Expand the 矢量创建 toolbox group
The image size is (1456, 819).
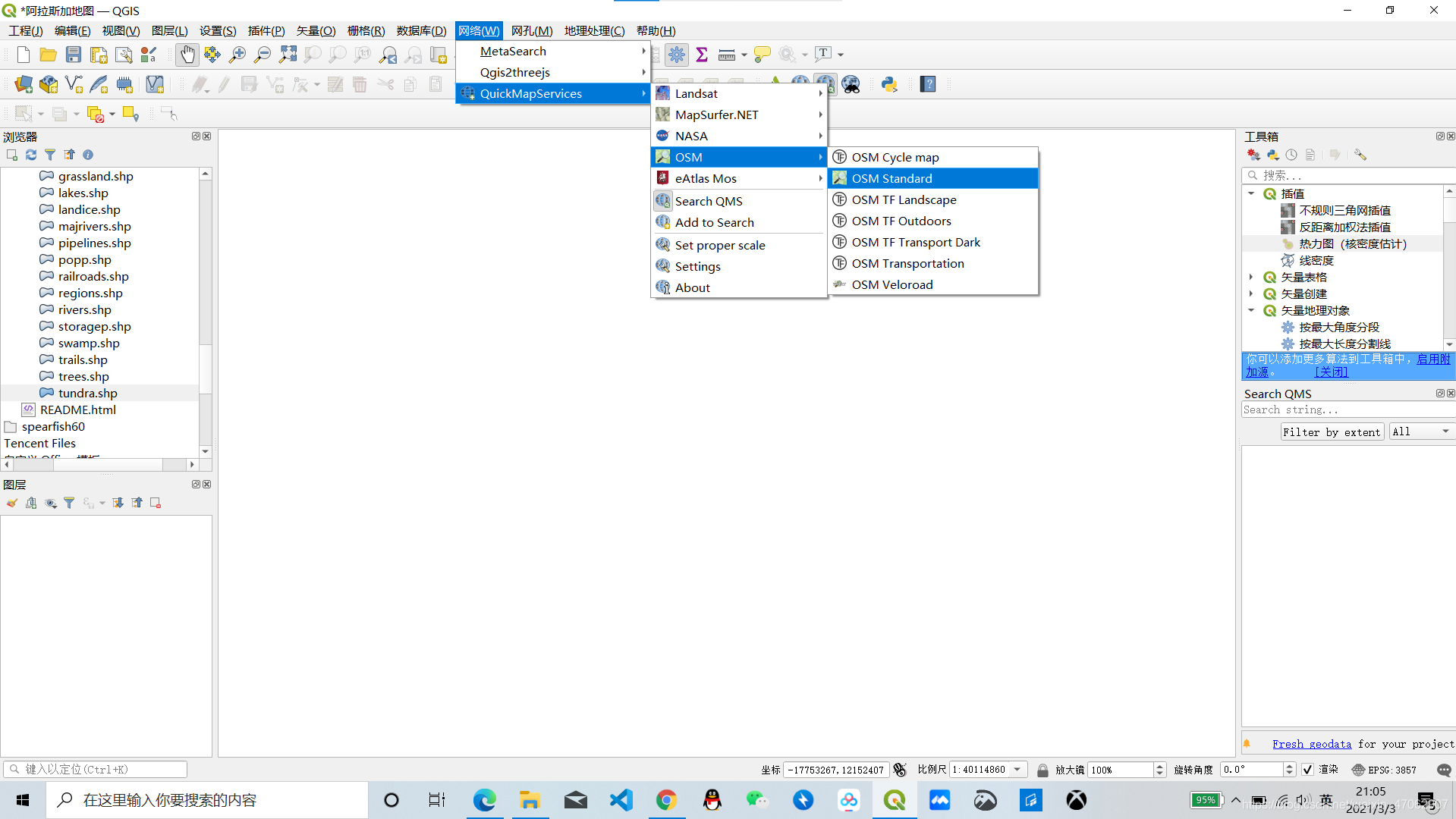[x=1251, y=293]
